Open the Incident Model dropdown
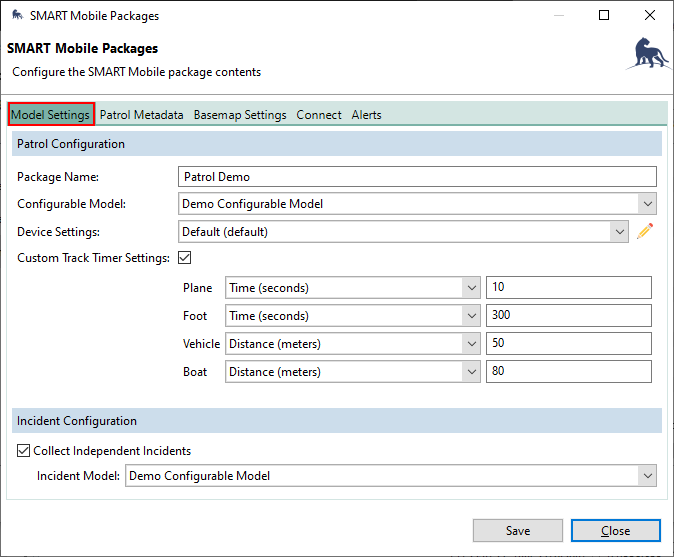 click(x=391, y=476)
